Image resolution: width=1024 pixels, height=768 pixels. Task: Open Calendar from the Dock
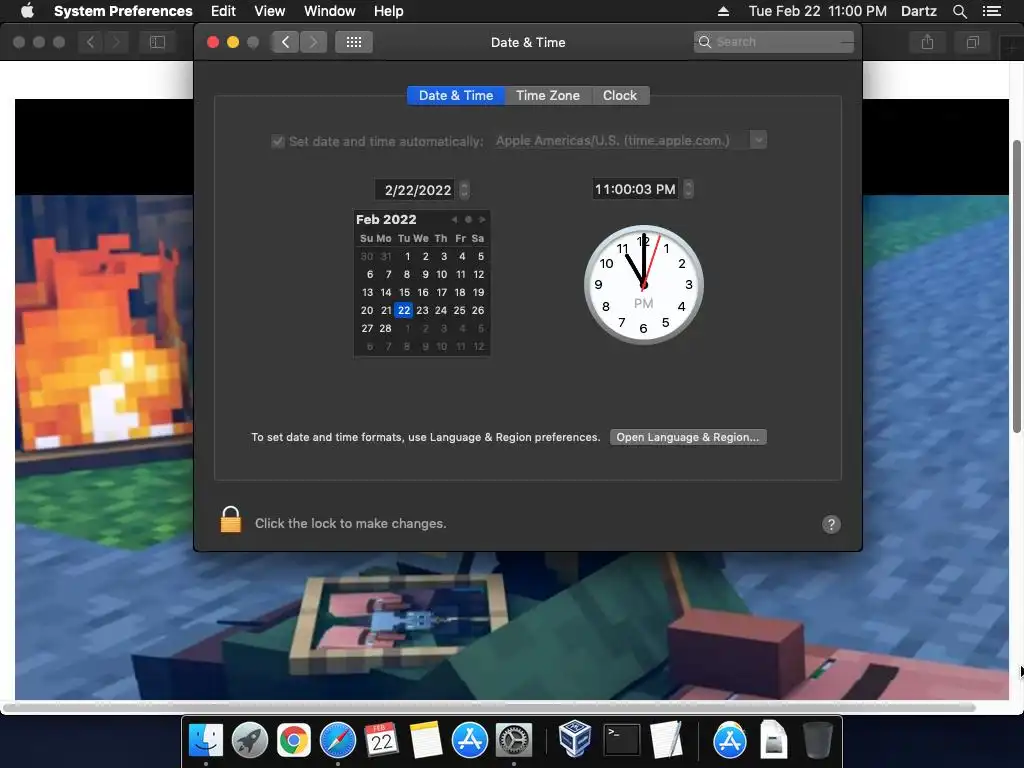pyautogui.click(x=381, y=740)
